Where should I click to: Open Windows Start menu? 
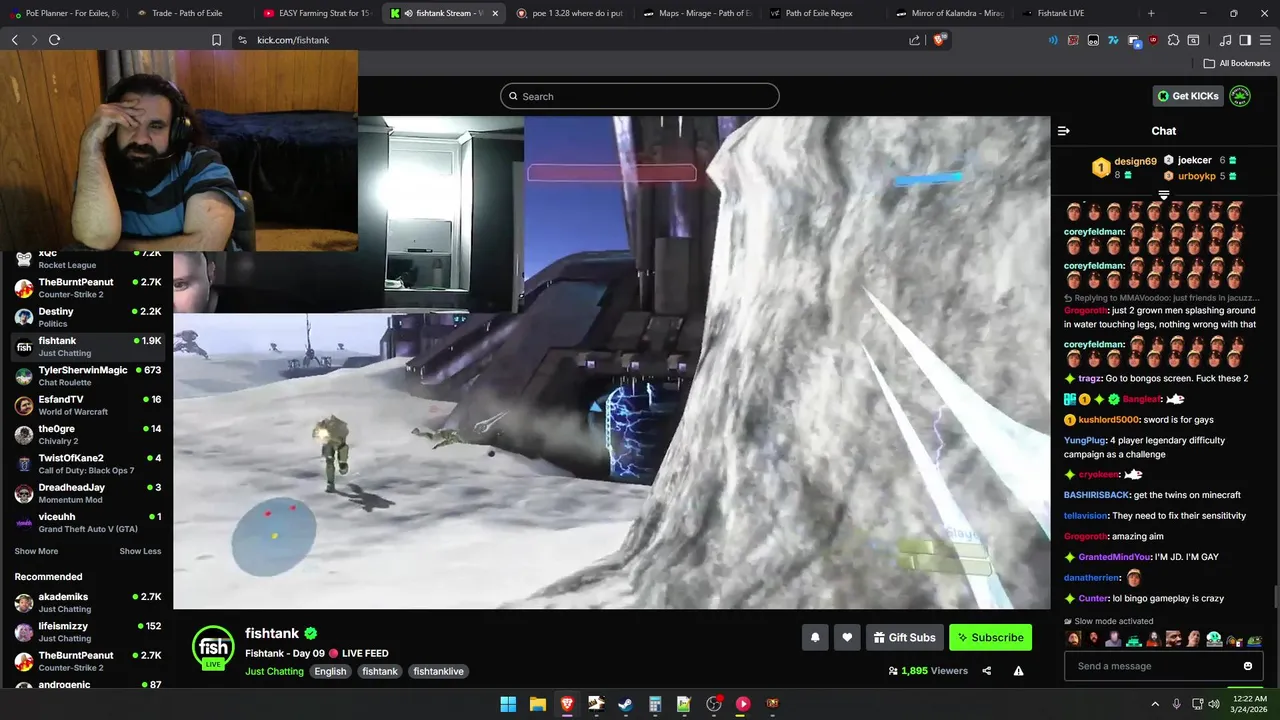click(x=508, y=704)
